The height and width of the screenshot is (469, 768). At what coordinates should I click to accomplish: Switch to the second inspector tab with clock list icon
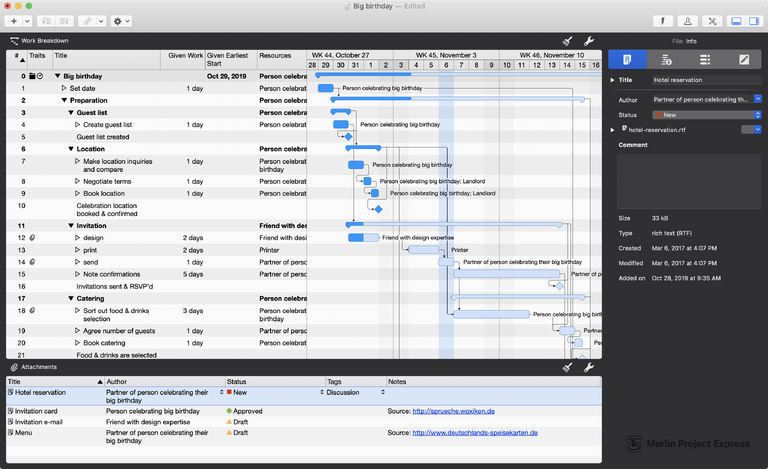tap(666, 60)
